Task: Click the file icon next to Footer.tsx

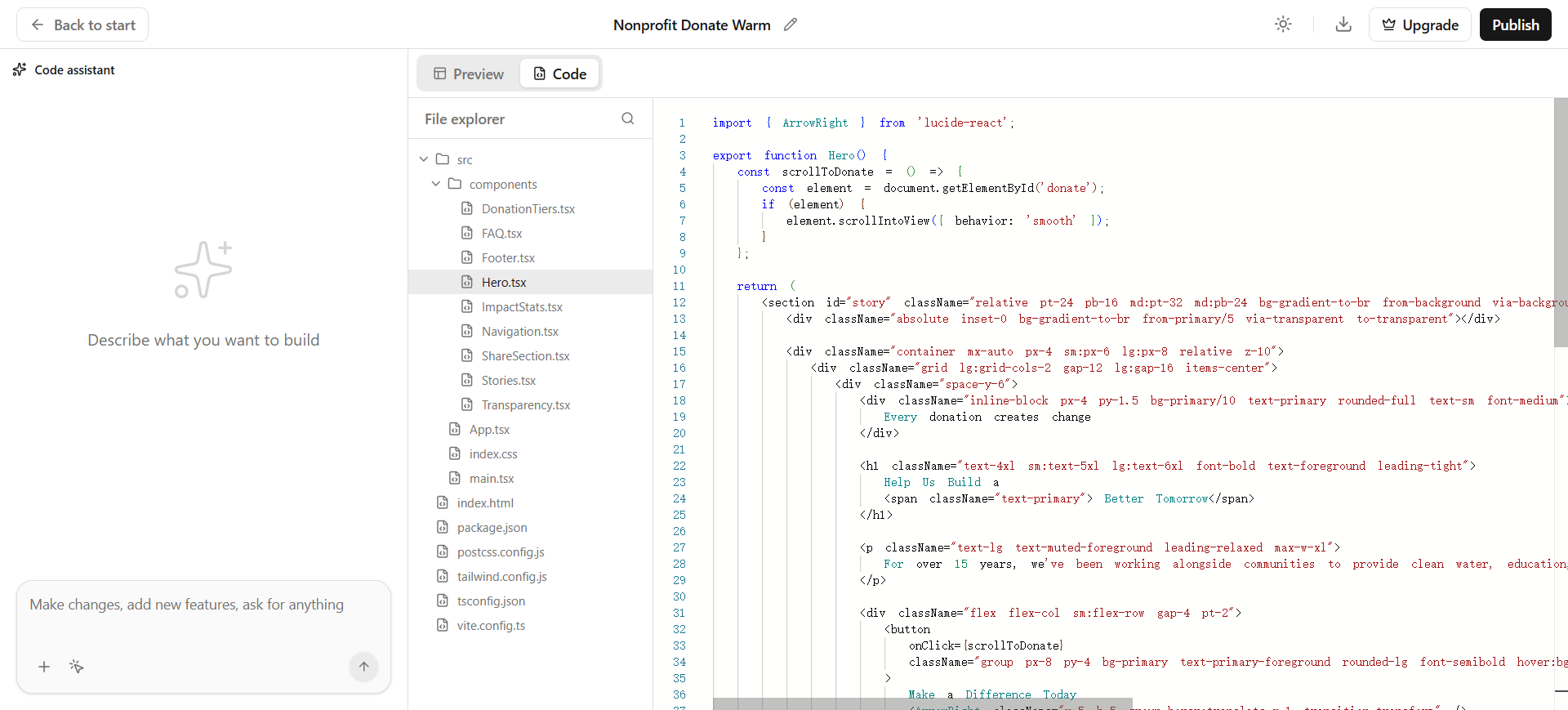Action: 467,257
